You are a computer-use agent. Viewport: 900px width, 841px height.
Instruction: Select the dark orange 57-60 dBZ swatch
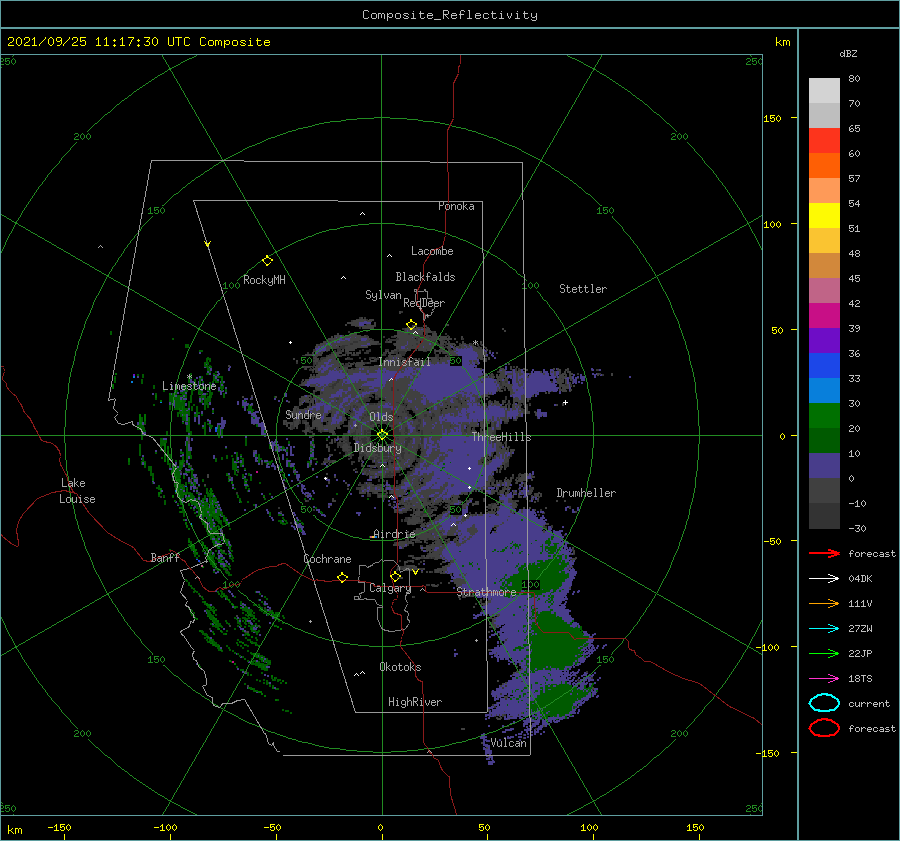pos(824,166)
